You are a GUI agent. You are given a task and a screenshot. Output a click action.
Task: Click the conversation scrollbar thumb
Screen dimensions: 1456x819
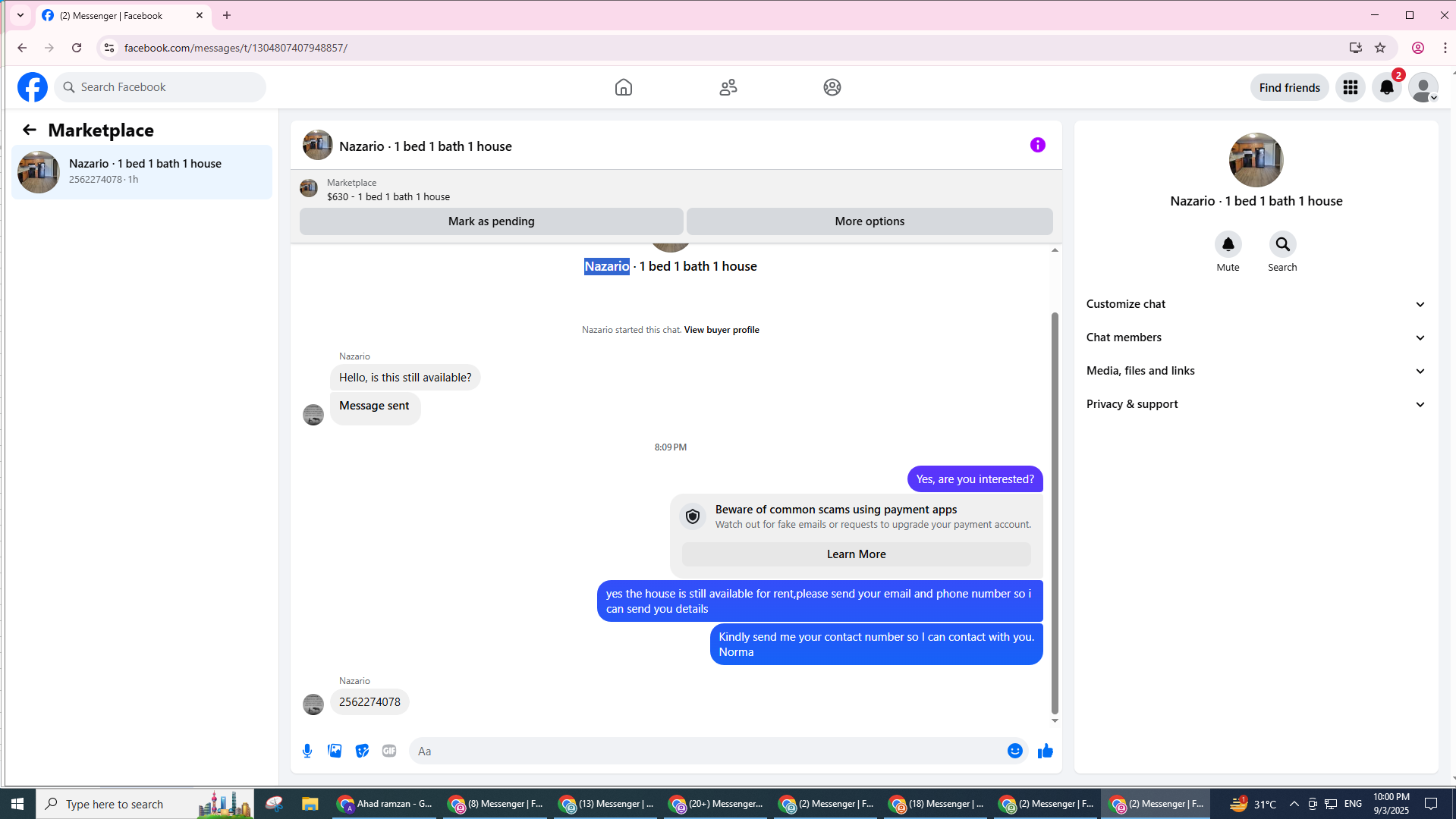(x=1055, y=513)
